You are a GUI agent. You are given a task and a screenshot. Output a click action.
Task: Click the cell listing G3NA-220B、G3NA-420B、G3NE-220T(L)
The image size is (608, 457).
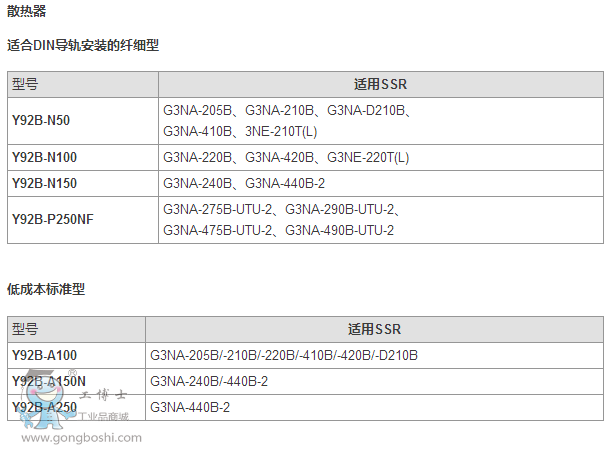286,158
